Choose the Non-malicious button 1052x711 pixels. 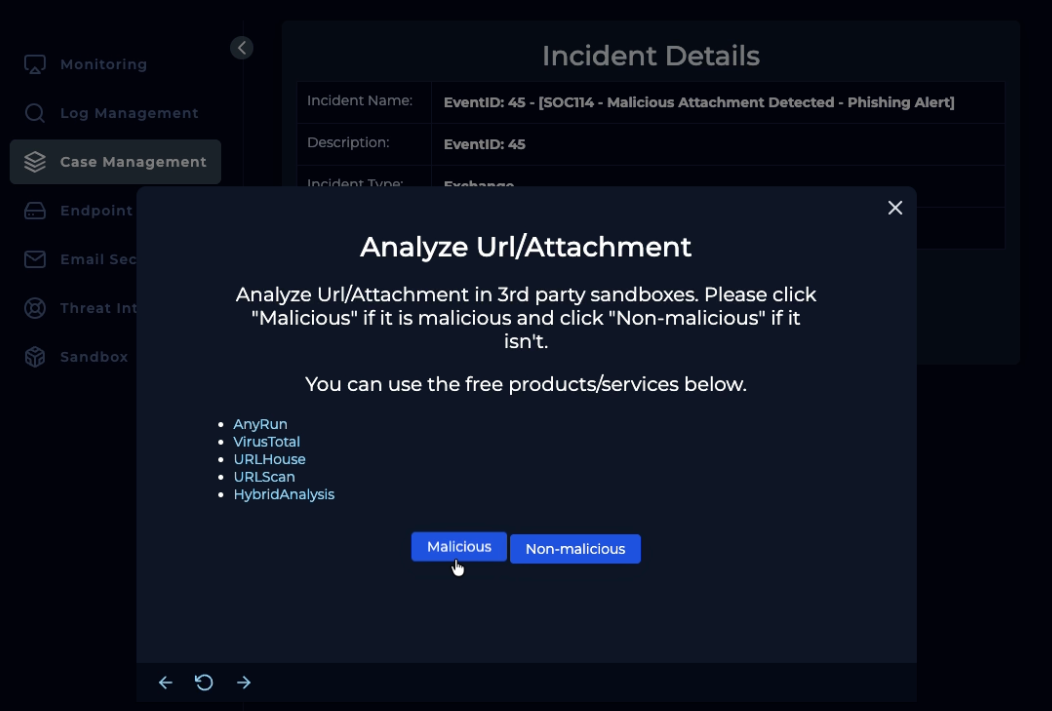[575, 549]
